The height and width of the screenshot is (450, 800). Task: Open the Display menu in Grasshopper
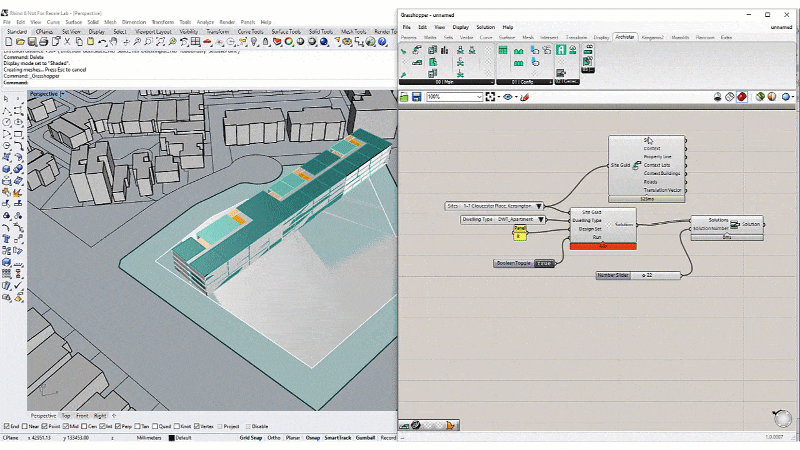click(x=460, y=27)
